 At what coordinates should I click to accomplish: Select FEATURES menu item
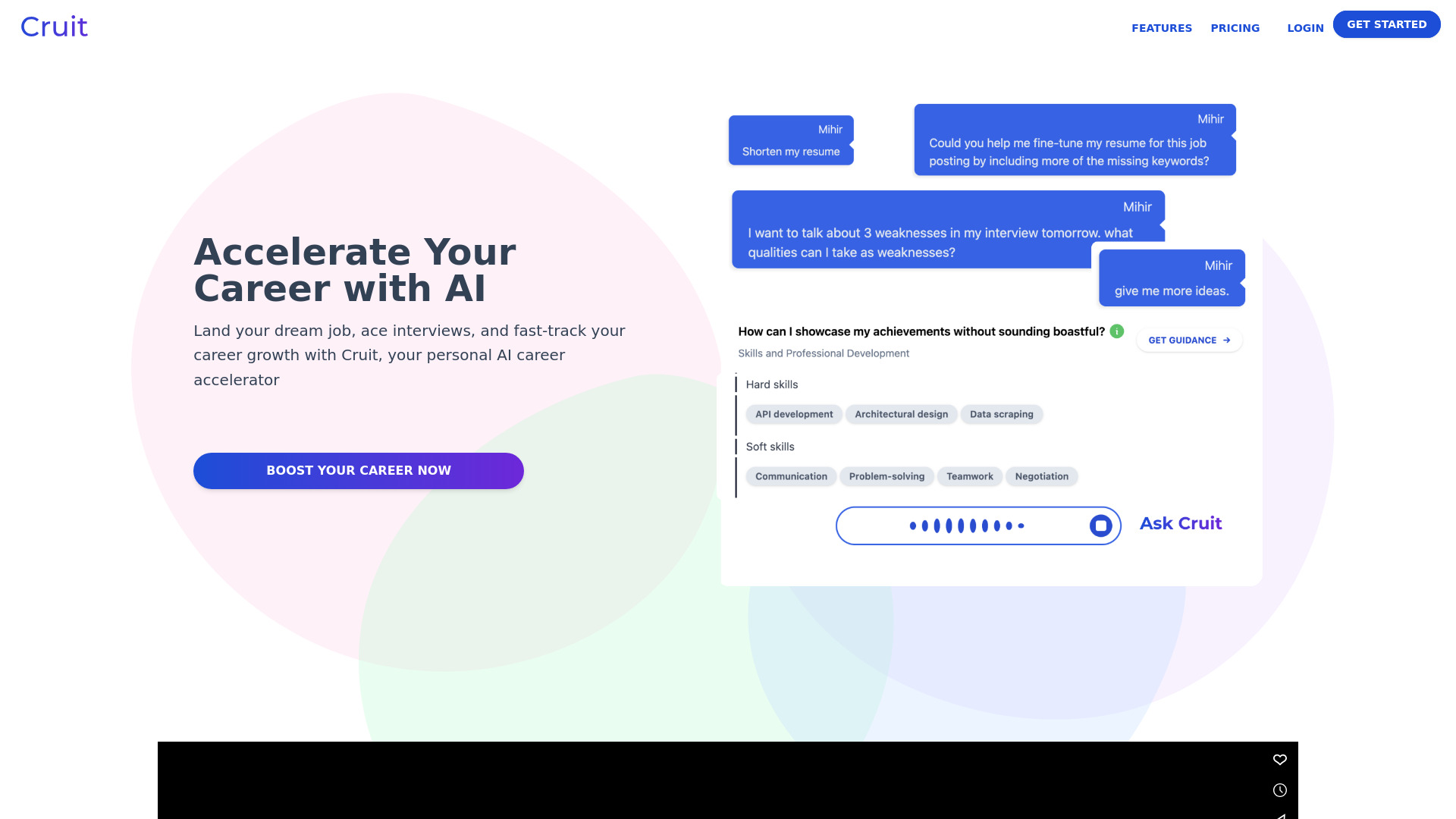pos(1162,27)
